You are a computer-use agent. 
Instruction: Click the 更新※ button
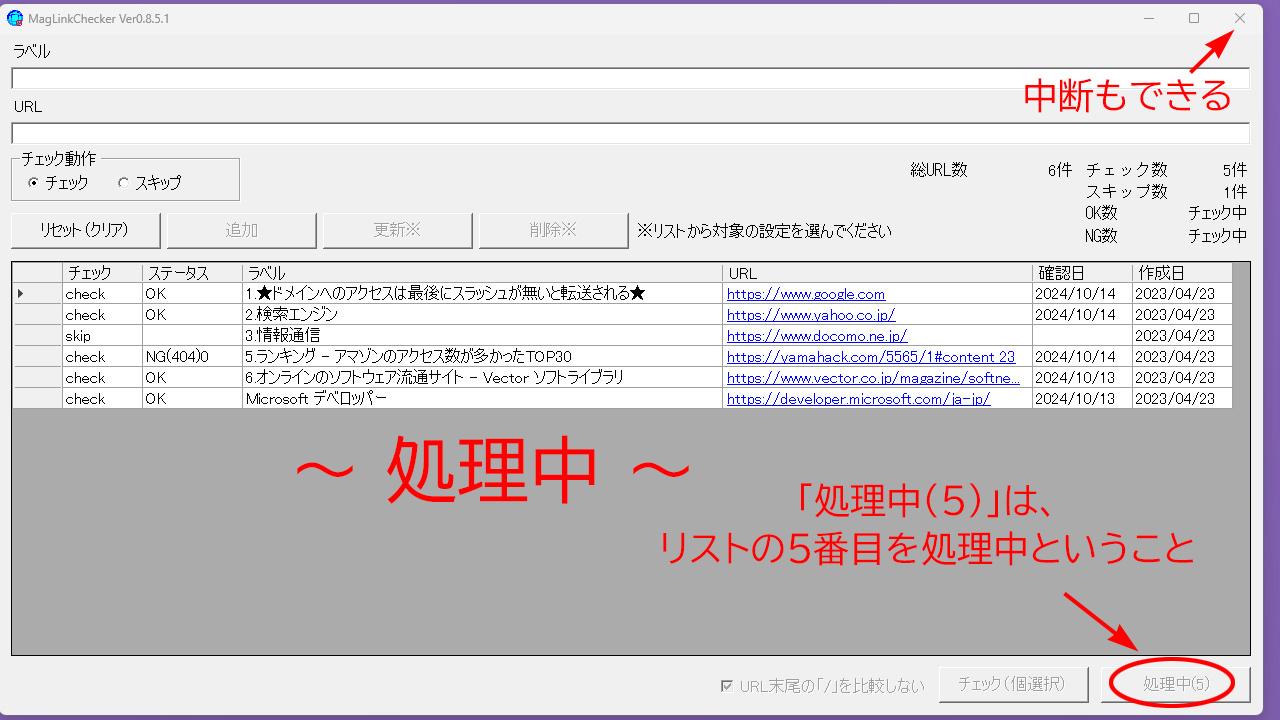[x=397, y=230]
